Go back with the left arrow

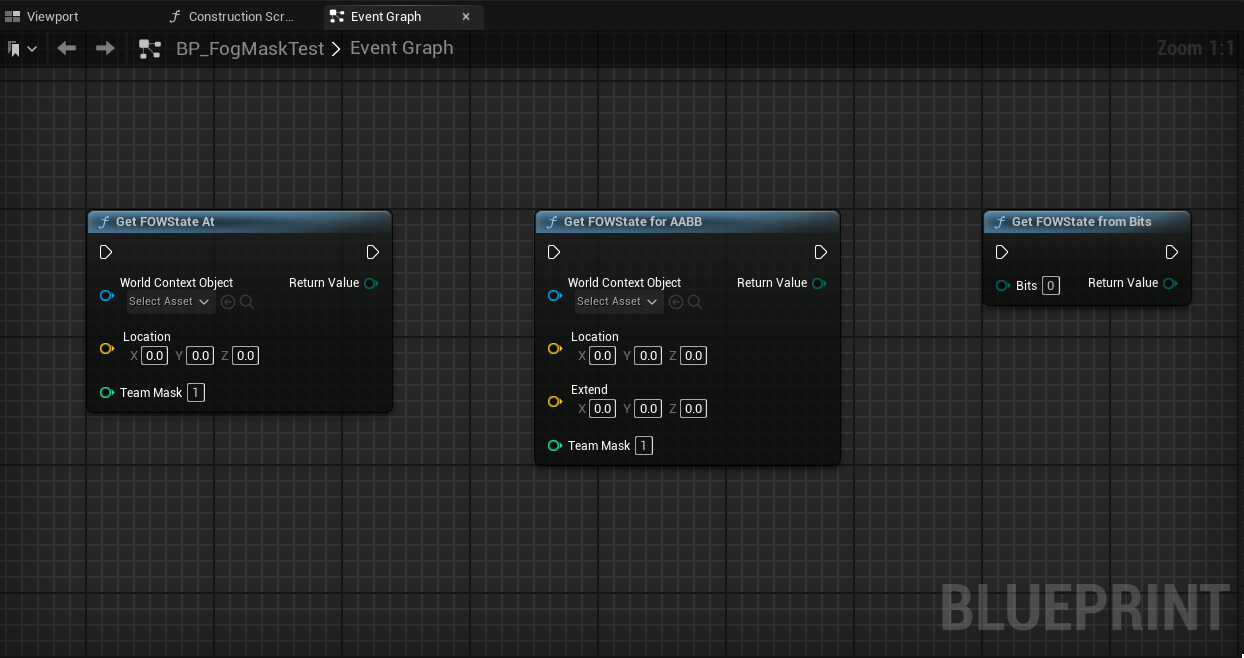click(67, 48)
